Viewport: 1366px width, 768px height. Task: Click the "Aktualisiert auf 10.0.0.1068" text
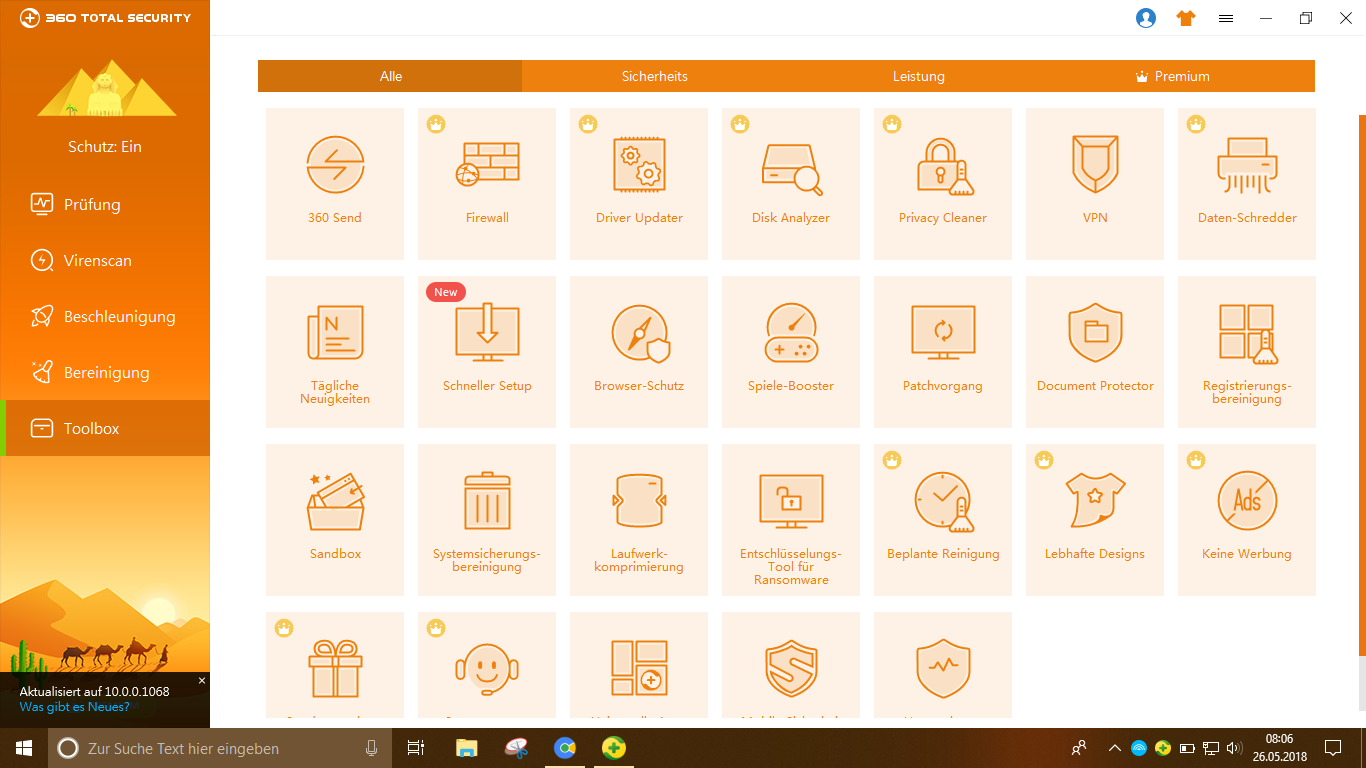pos(94,691)
